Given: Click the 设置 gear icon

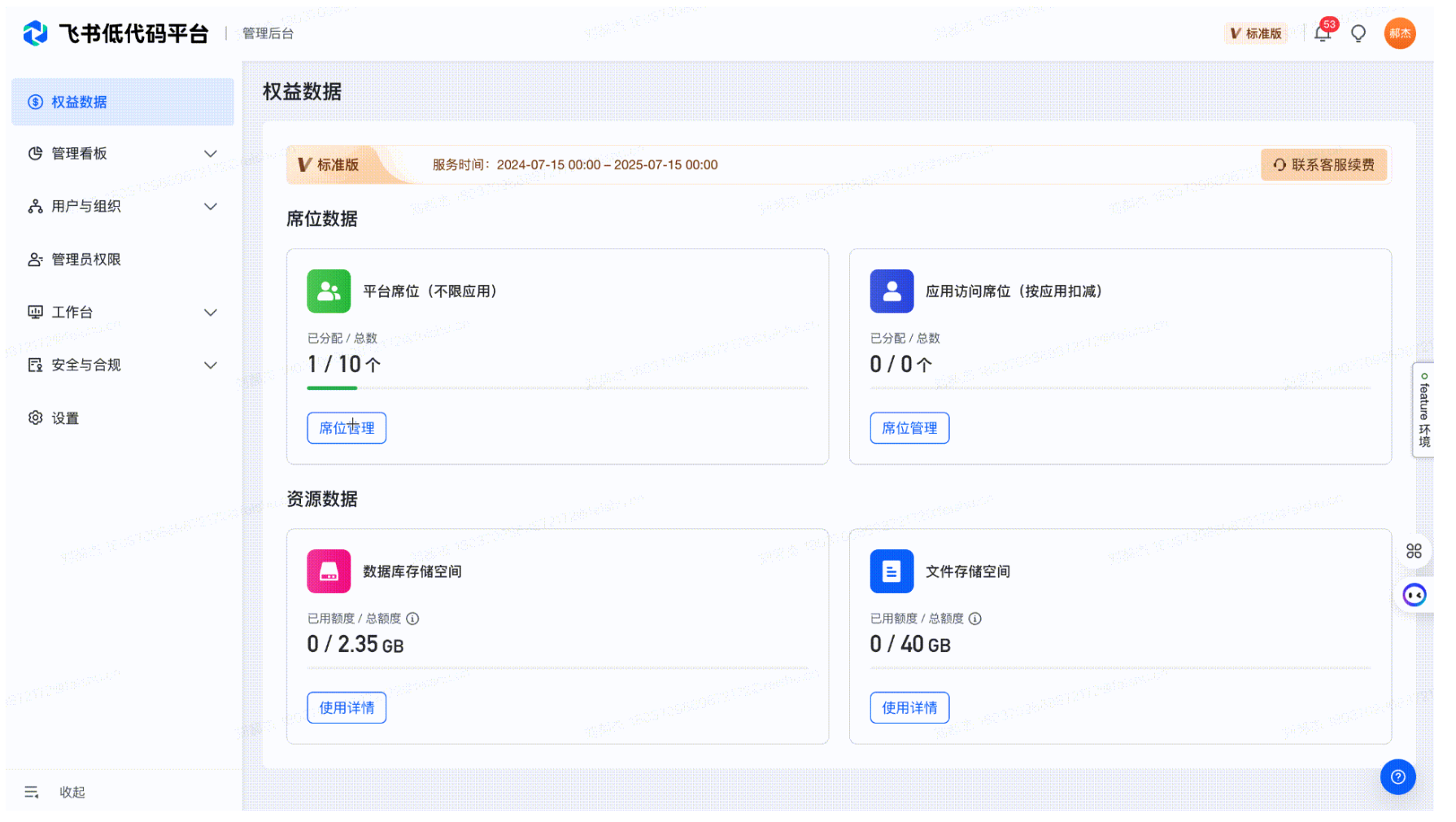Looking at the screenshot, I should pos(35,418).
